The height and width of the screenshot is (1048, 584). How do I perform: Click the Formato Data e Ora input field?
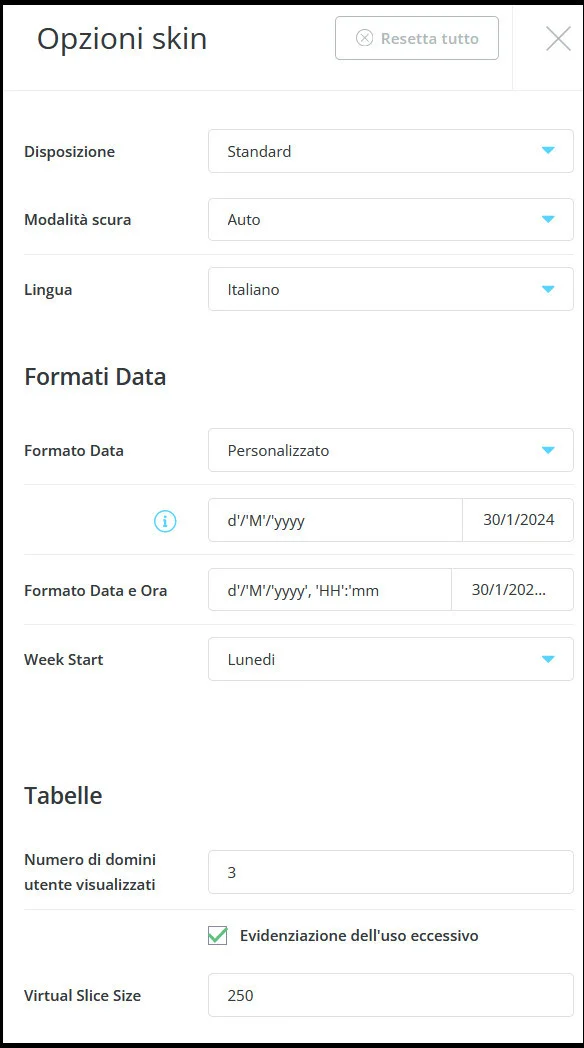[330, 589]
